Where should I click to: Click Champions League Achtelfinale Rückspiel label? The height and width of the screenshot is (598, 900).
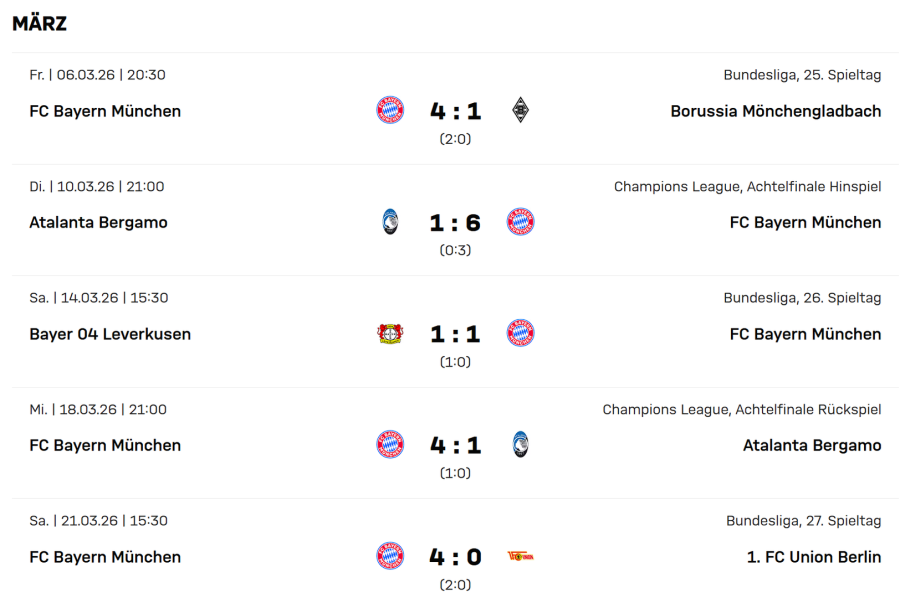[741, 409]
